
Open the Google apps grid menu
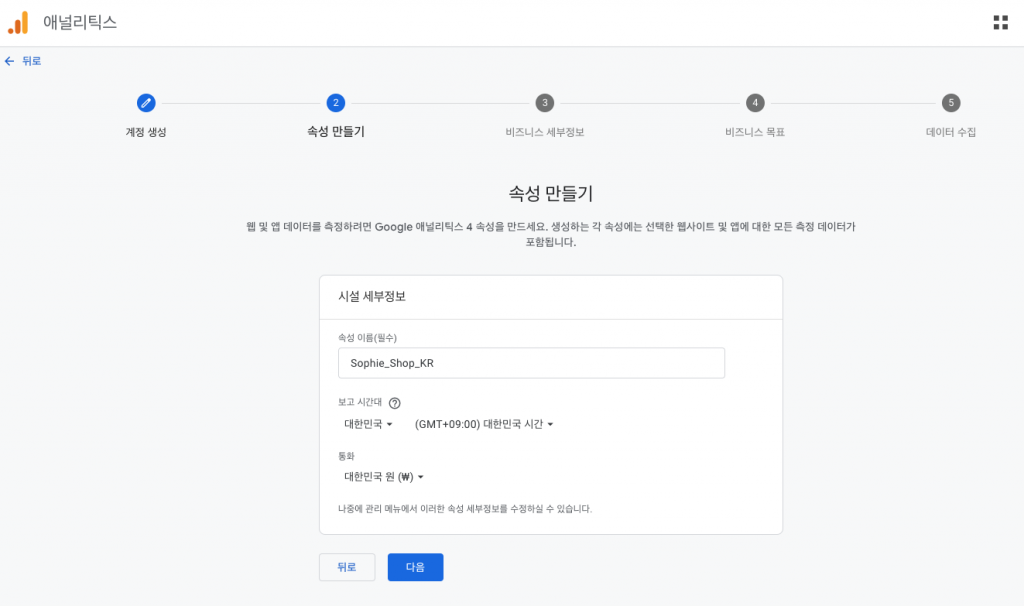click(x=1000, y=21)
